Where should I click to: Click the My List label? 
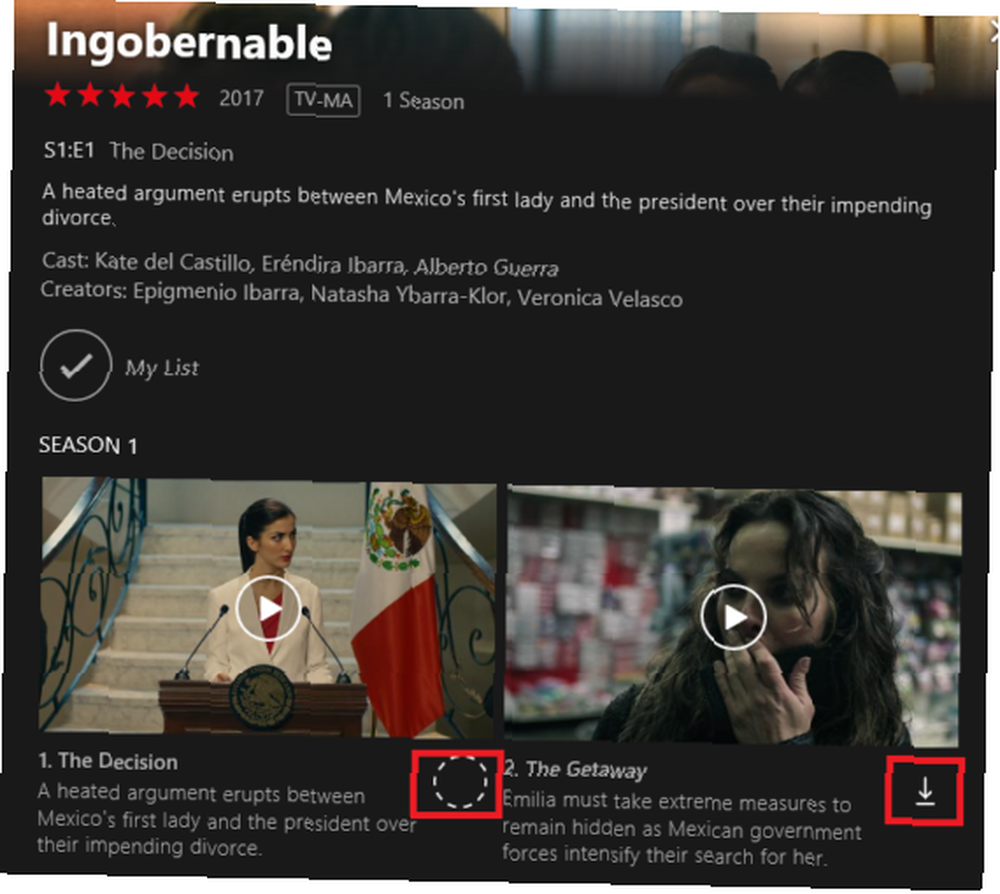[x=162, y=368]
